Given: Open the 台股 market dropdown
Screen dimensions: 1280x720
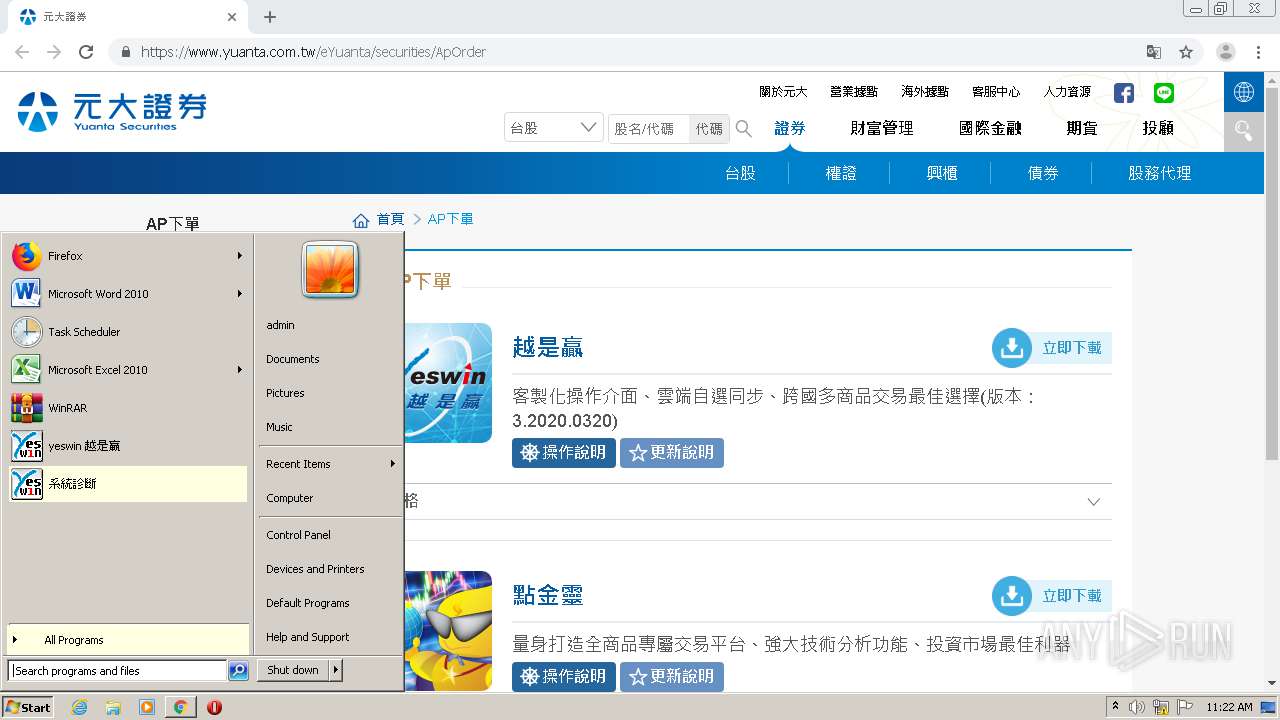Looking at the screenshot, I should (554, 128).
